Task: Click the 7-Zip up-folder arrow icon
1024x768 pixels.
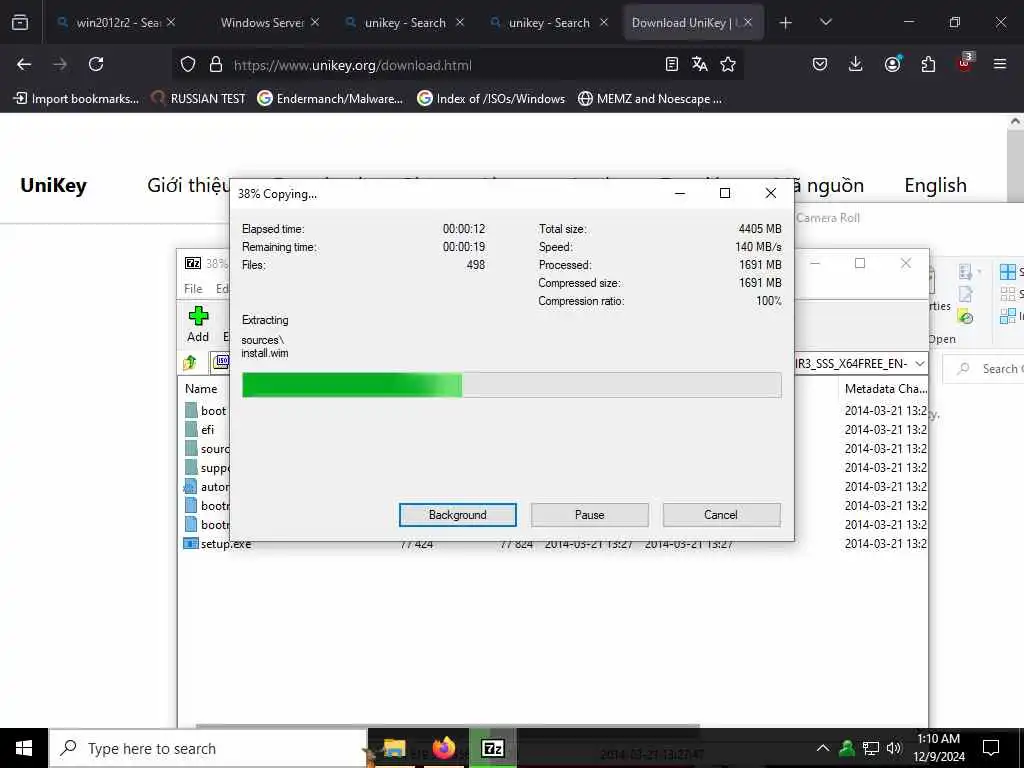Action: pos(190,362)
